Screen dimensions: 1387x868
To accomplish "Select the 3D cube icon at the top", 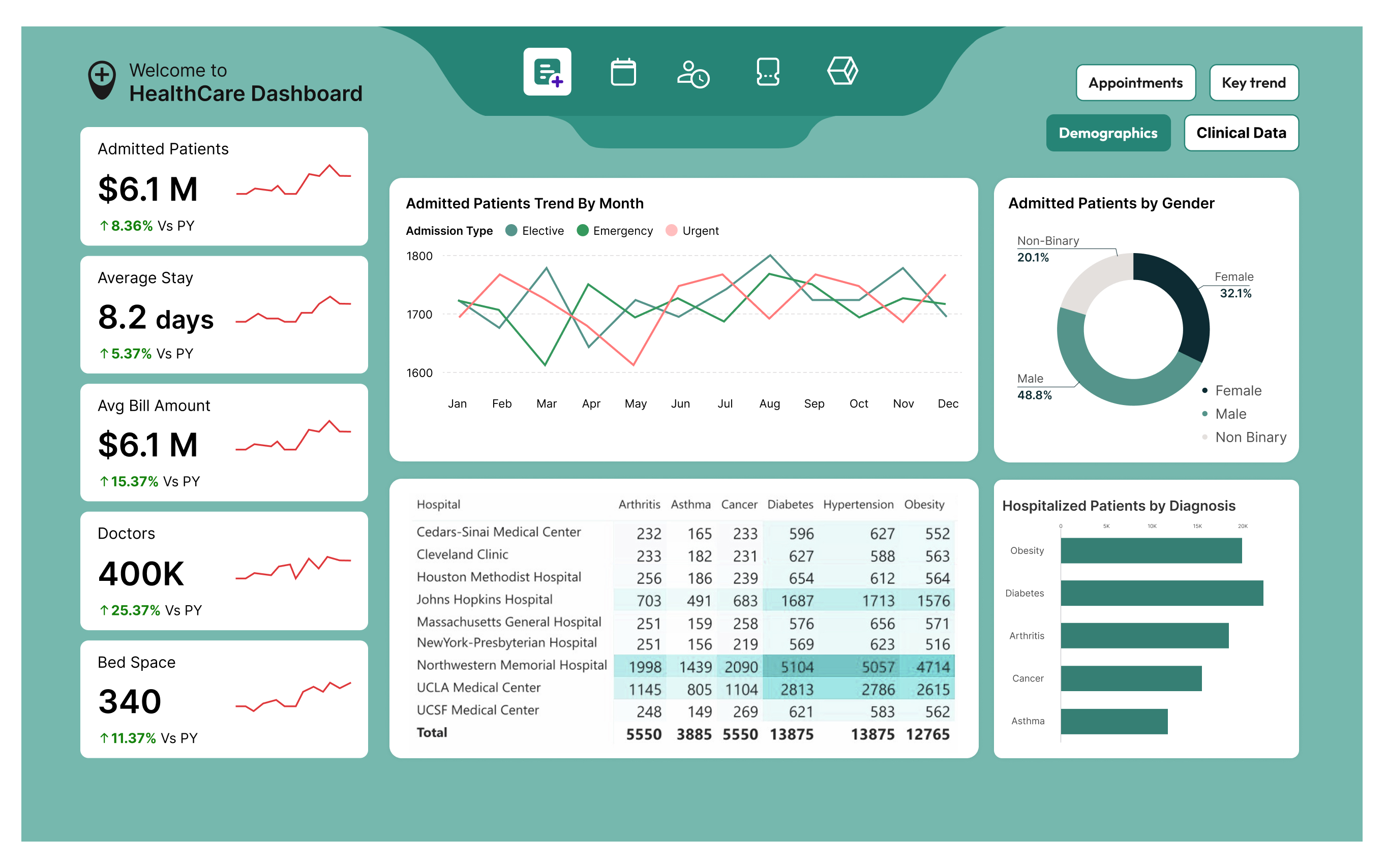I will tap(841, 71).
